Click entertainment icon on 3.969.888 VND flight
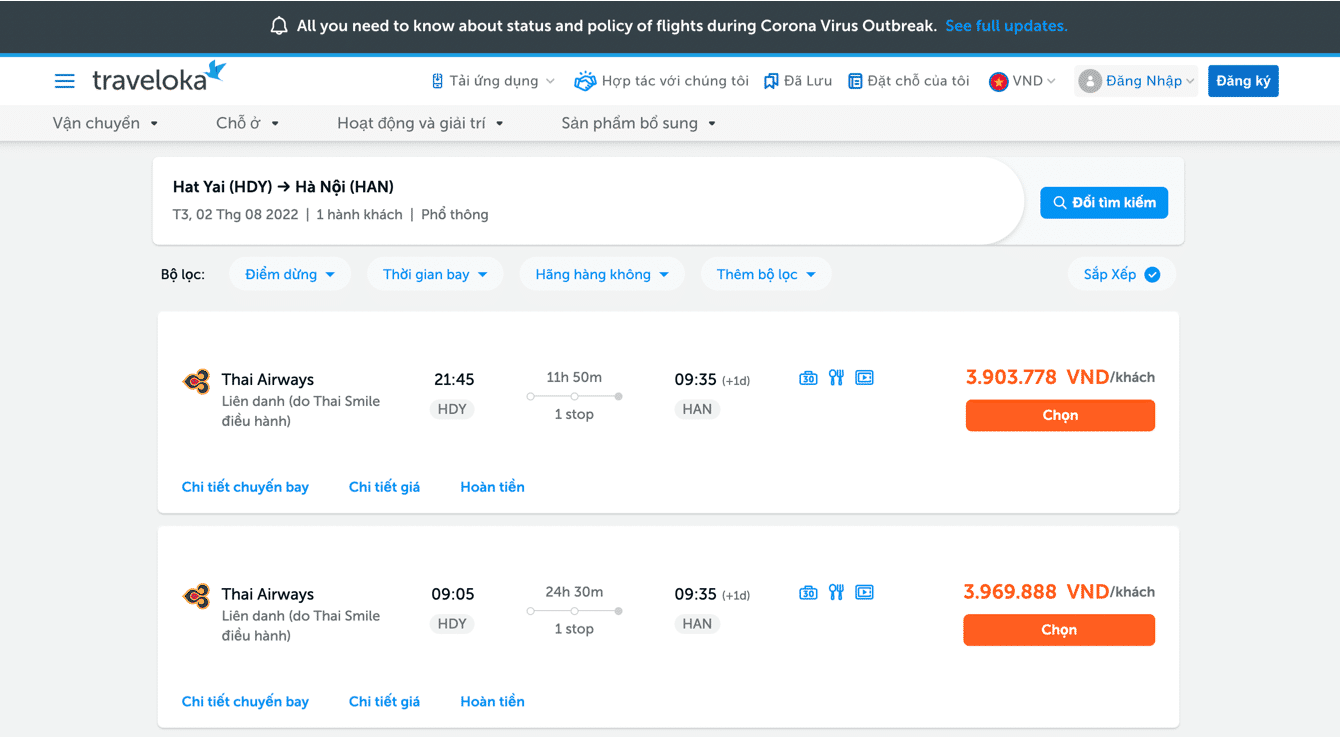1340x737 pixels. (864, 593)
